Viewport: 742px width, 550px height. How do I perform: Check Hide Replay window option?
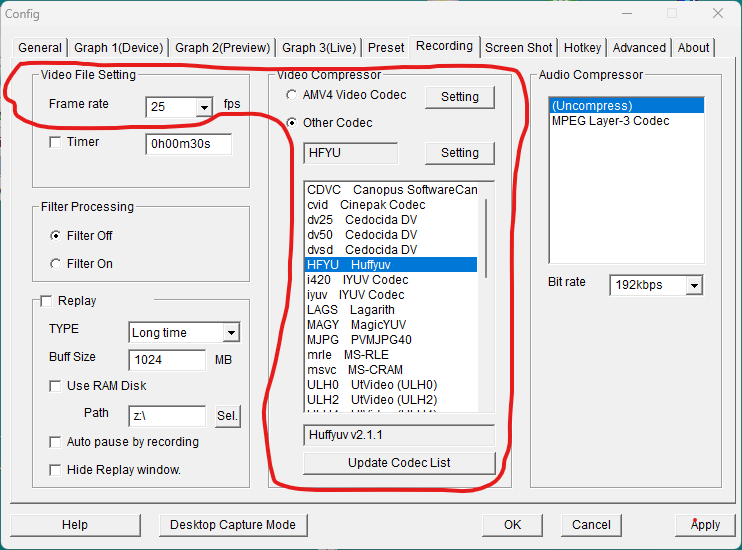click(55, 470)
